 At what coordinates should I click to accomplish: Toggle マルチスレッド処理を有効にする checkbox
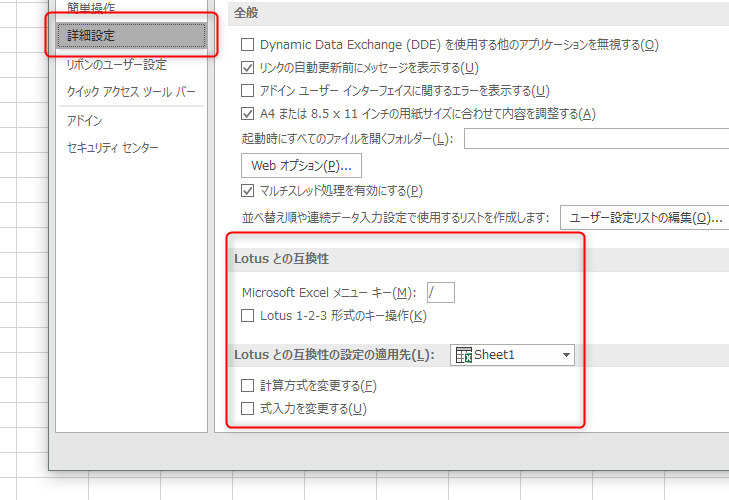(x=247, y=191)
